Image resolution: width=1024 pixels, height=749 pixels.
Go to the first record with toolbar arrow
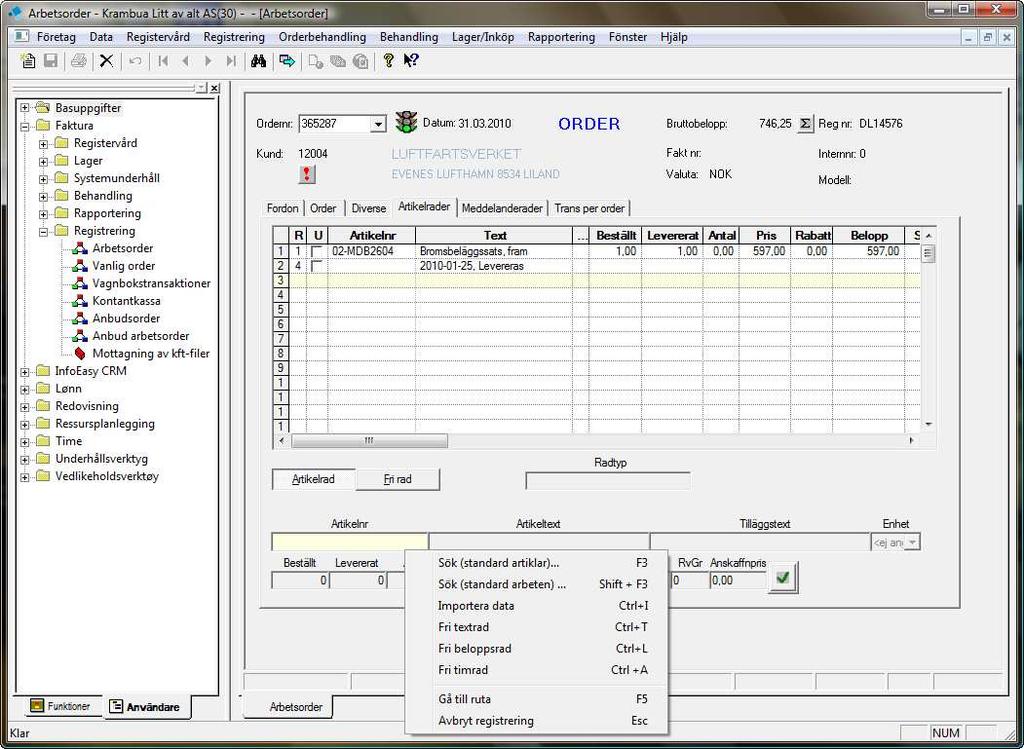pos(163,61)
